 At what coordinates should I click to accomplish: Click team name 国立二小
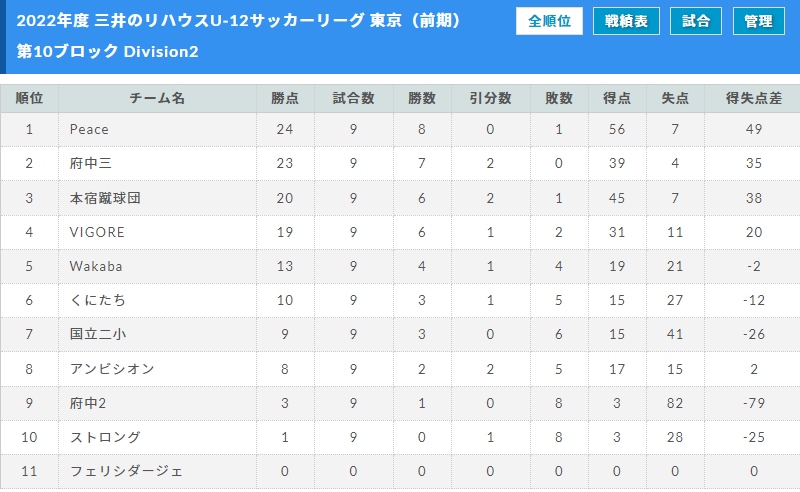coord(97,334)
